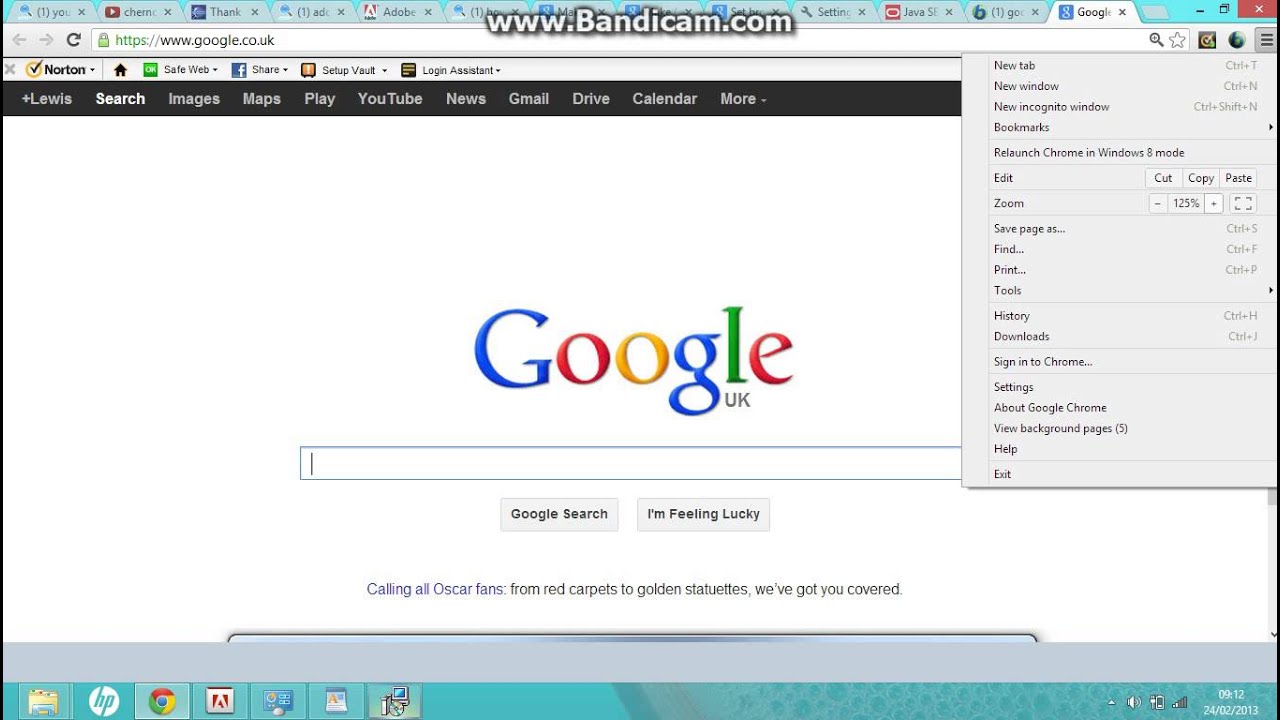
Task: Open the More dropdown in Google bar
Action: 743,99
